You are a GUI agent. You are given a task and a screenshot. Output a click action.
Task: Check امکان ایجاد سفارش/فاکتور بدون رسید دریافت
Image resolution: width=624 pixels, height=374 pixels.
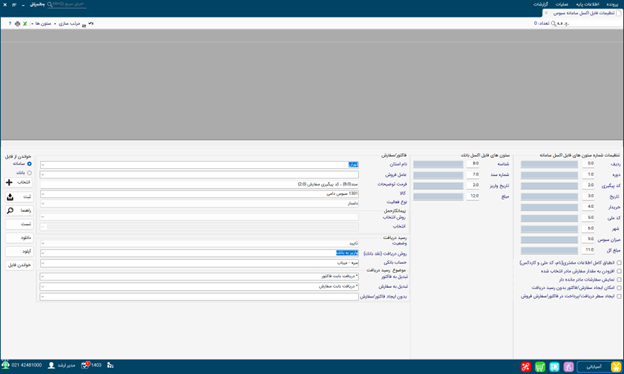tap(619, 288)
